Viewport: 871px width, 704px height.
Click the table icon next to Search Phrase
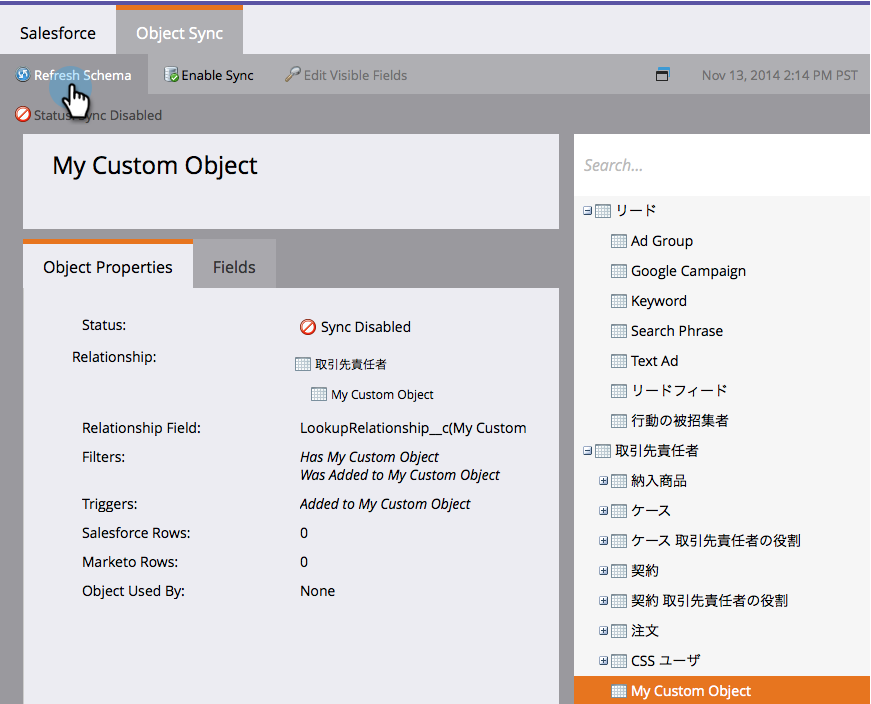[x=619, y=331]
